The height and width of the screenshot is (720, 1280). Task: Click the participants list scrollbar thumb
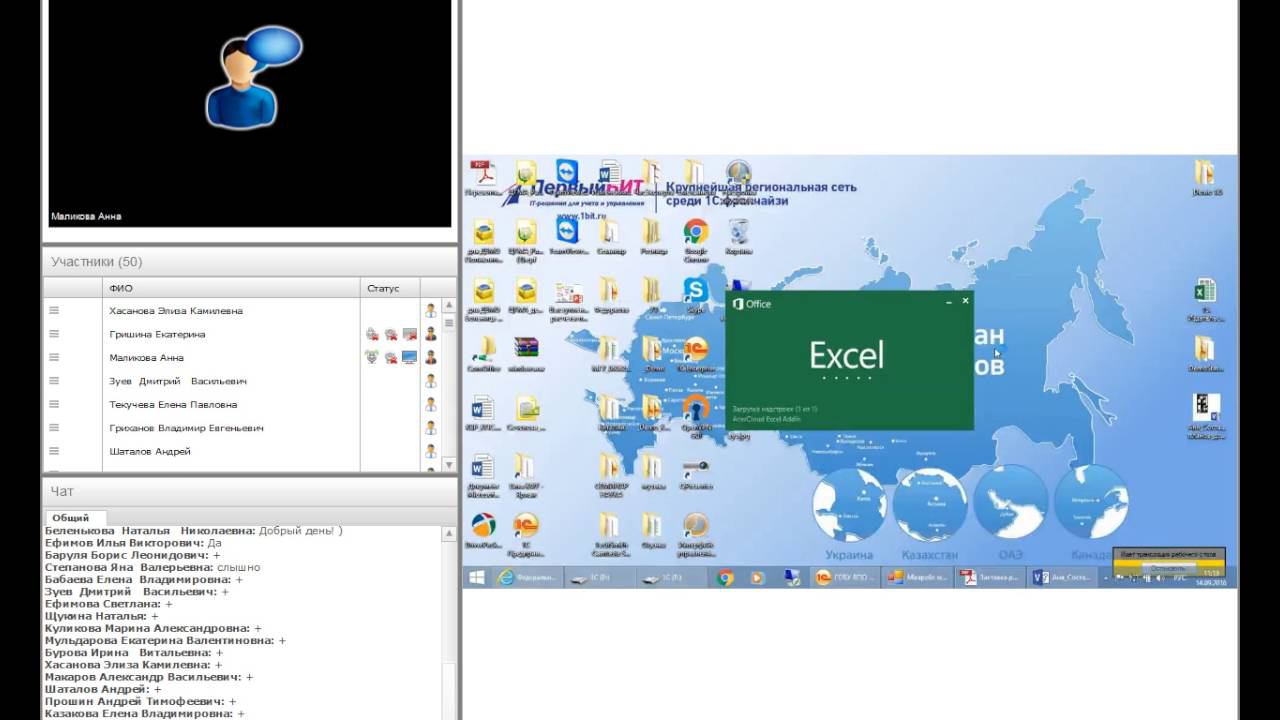[449, 323]
